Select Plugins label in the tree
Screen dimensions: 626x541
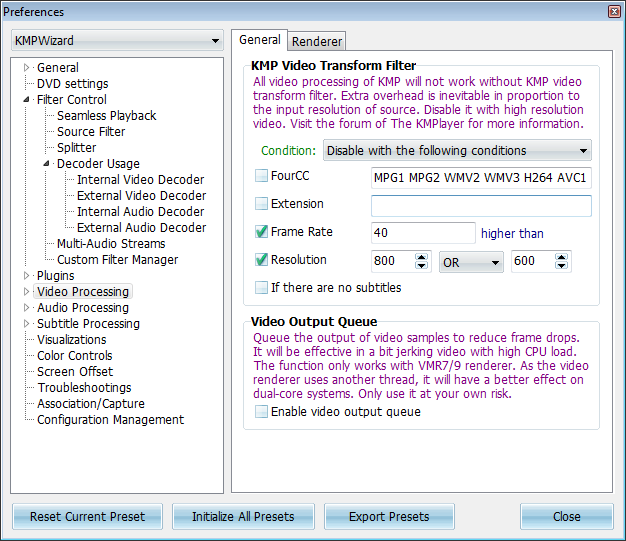tap(55, 275)
